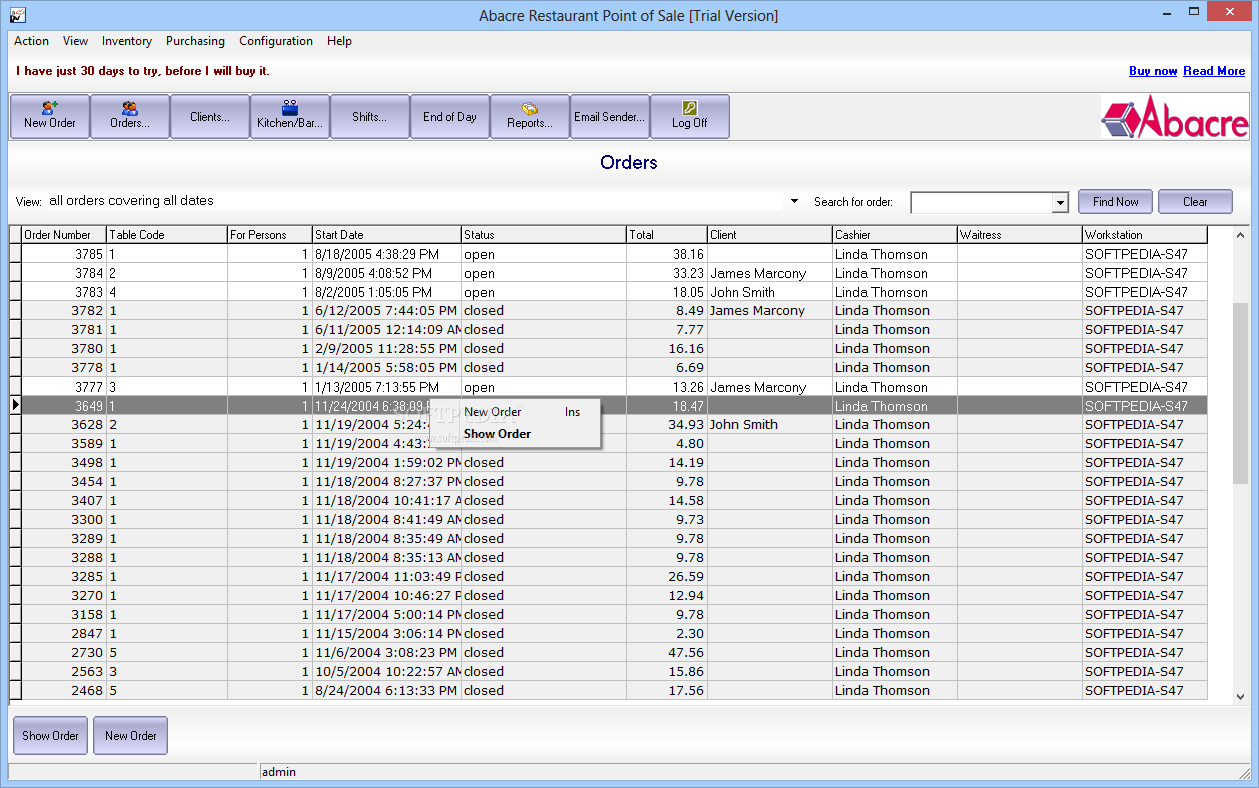Viewport: 1259px width, 788px height.
Task: Click the Abacre logo
Action: point(1175,116)
